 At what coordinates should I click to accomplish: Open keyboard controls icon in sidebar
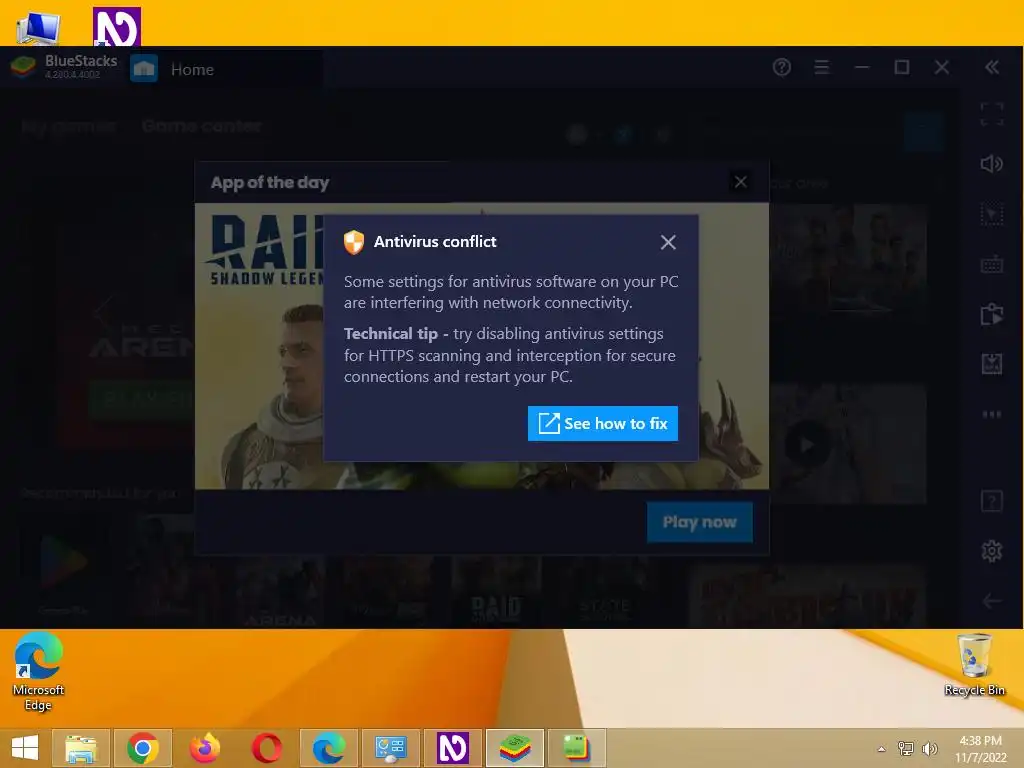click(x=991, y=264)
